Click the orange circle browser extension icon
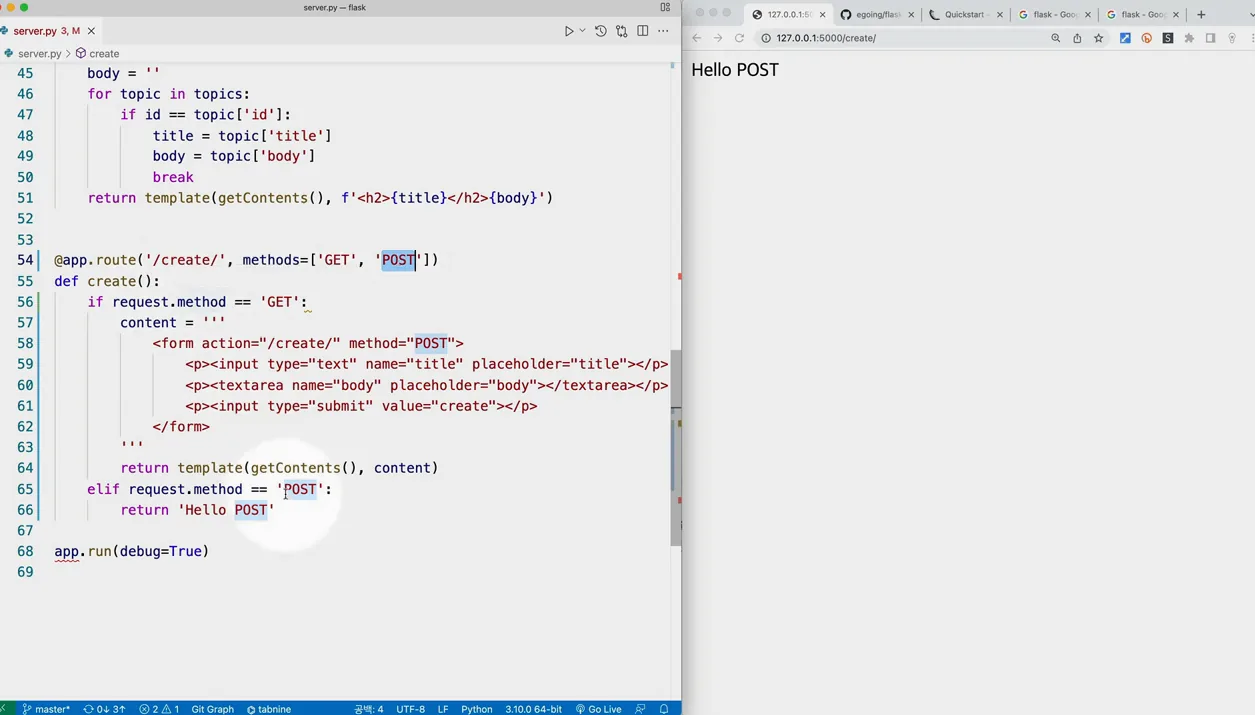 tap(1146, 38)
